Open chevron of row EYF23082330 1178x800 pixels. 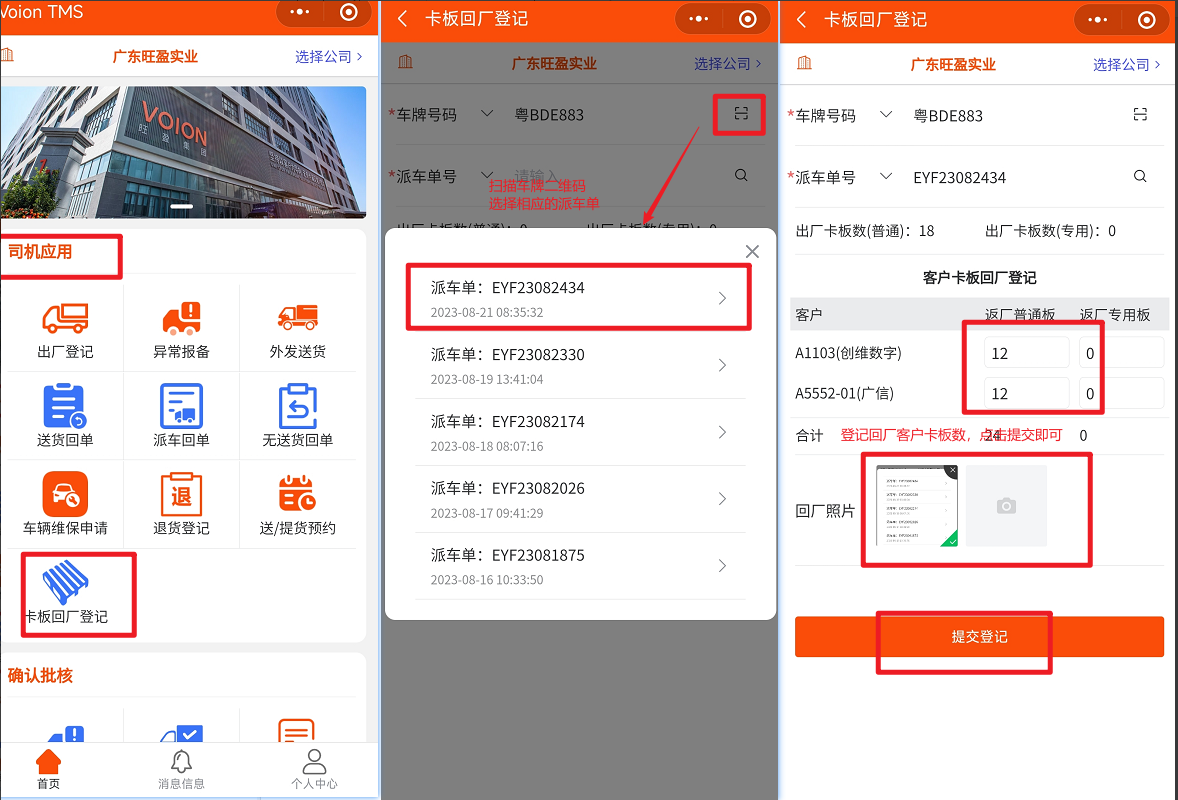722,365
